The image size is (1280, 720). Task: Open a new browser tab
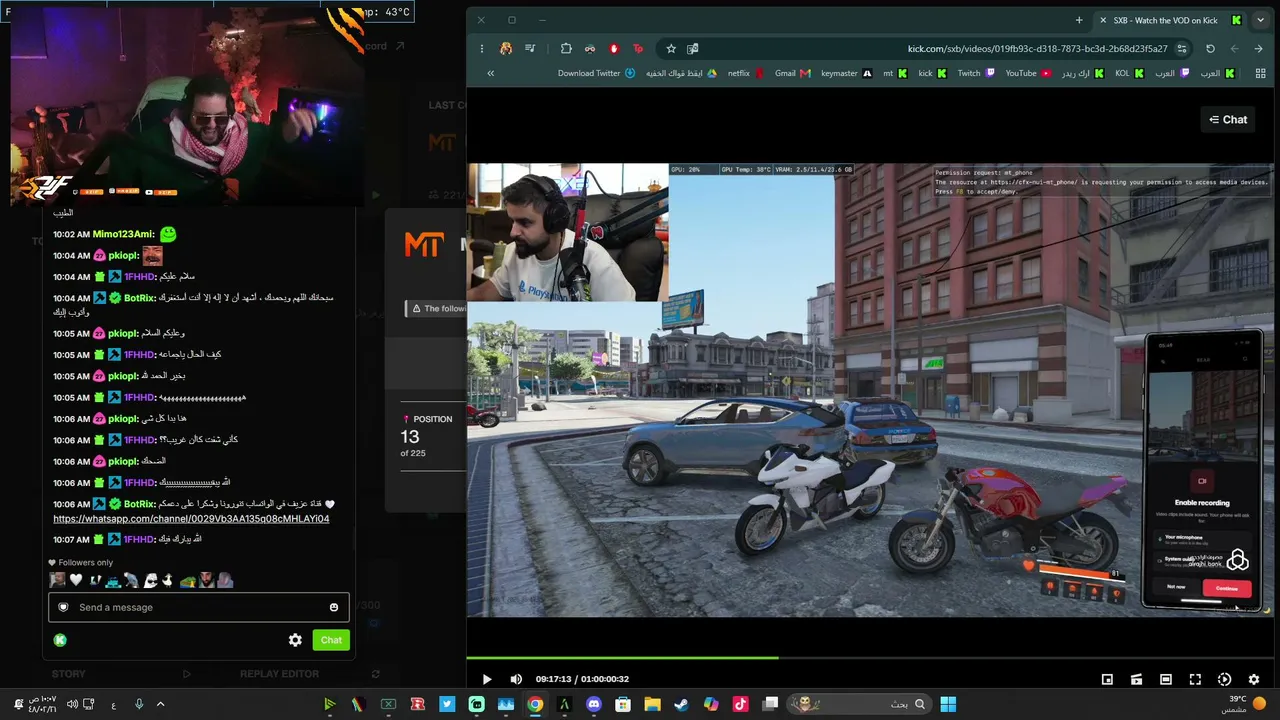tap(1079, 20)
